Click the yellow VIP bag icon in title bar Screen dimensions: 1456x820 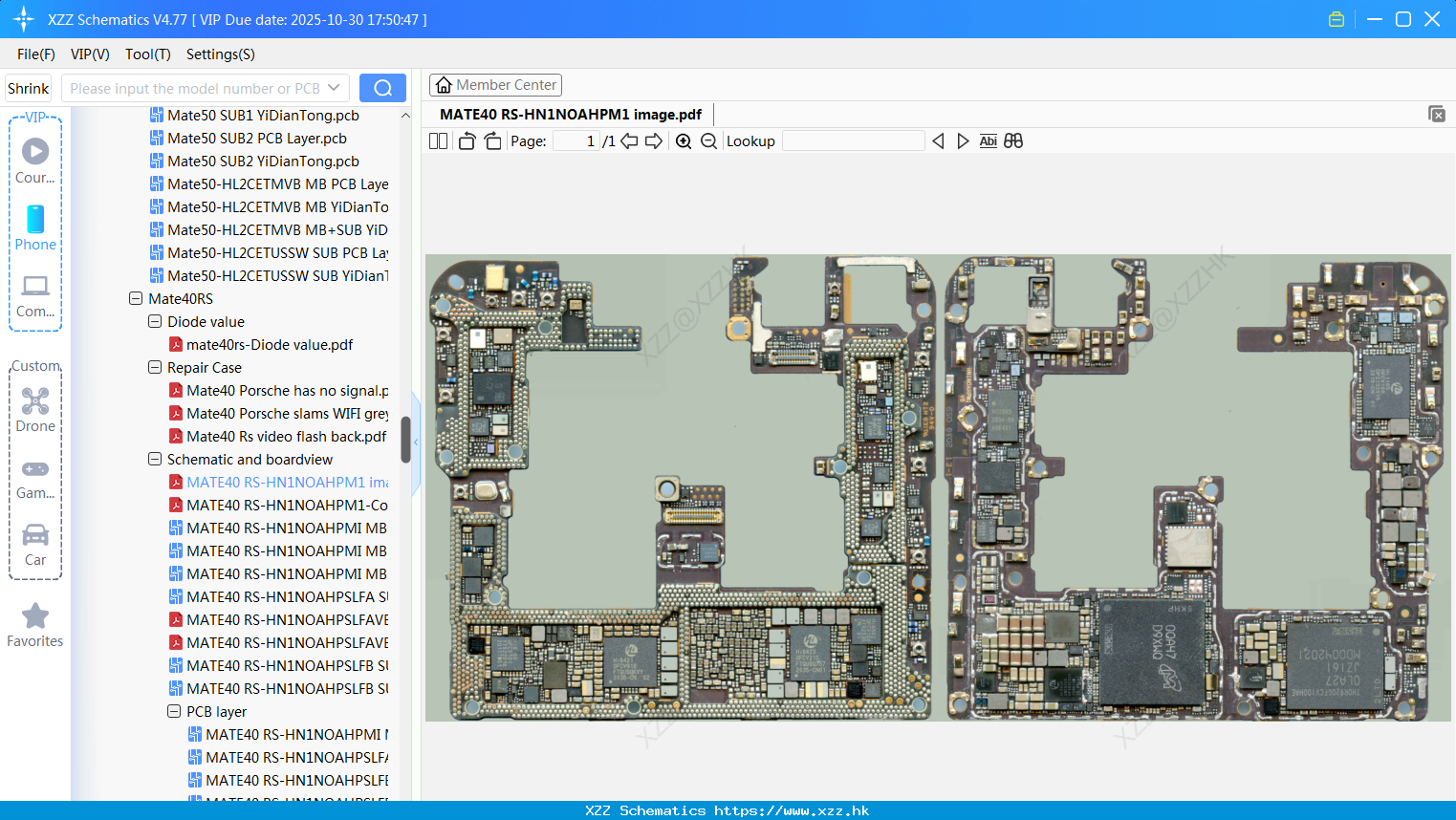pyautogui.click(x=1336, y=19)
